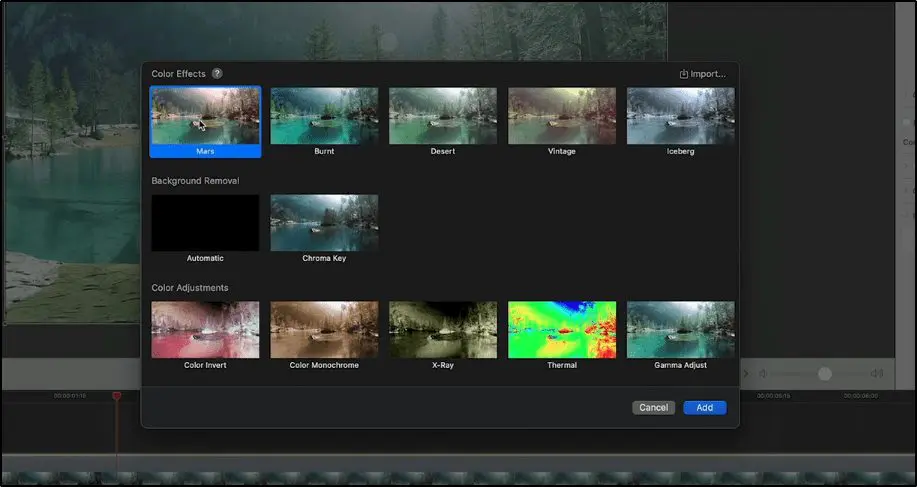Select the Mars color effect thumbnail
Screen dimensions: 917x487
click(205, 116)
